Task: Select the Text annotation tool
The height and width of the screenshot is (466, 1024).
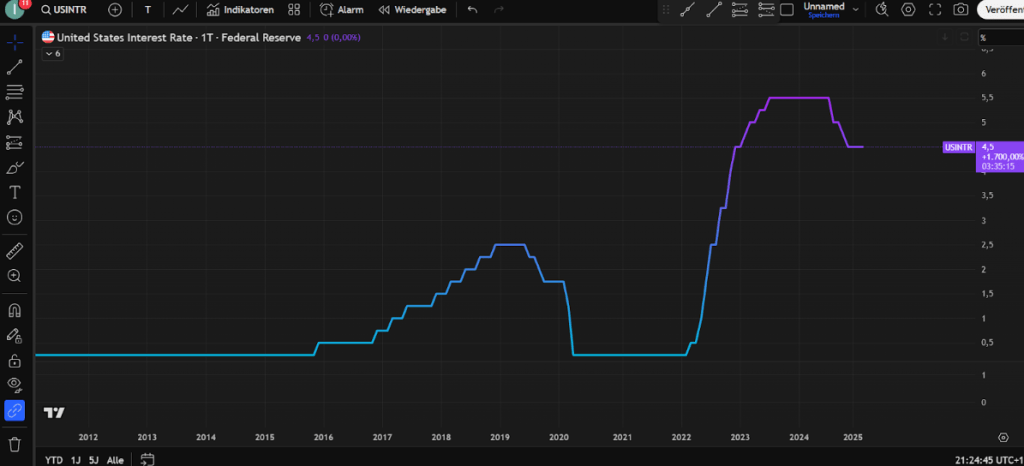Action: (15, 191)
